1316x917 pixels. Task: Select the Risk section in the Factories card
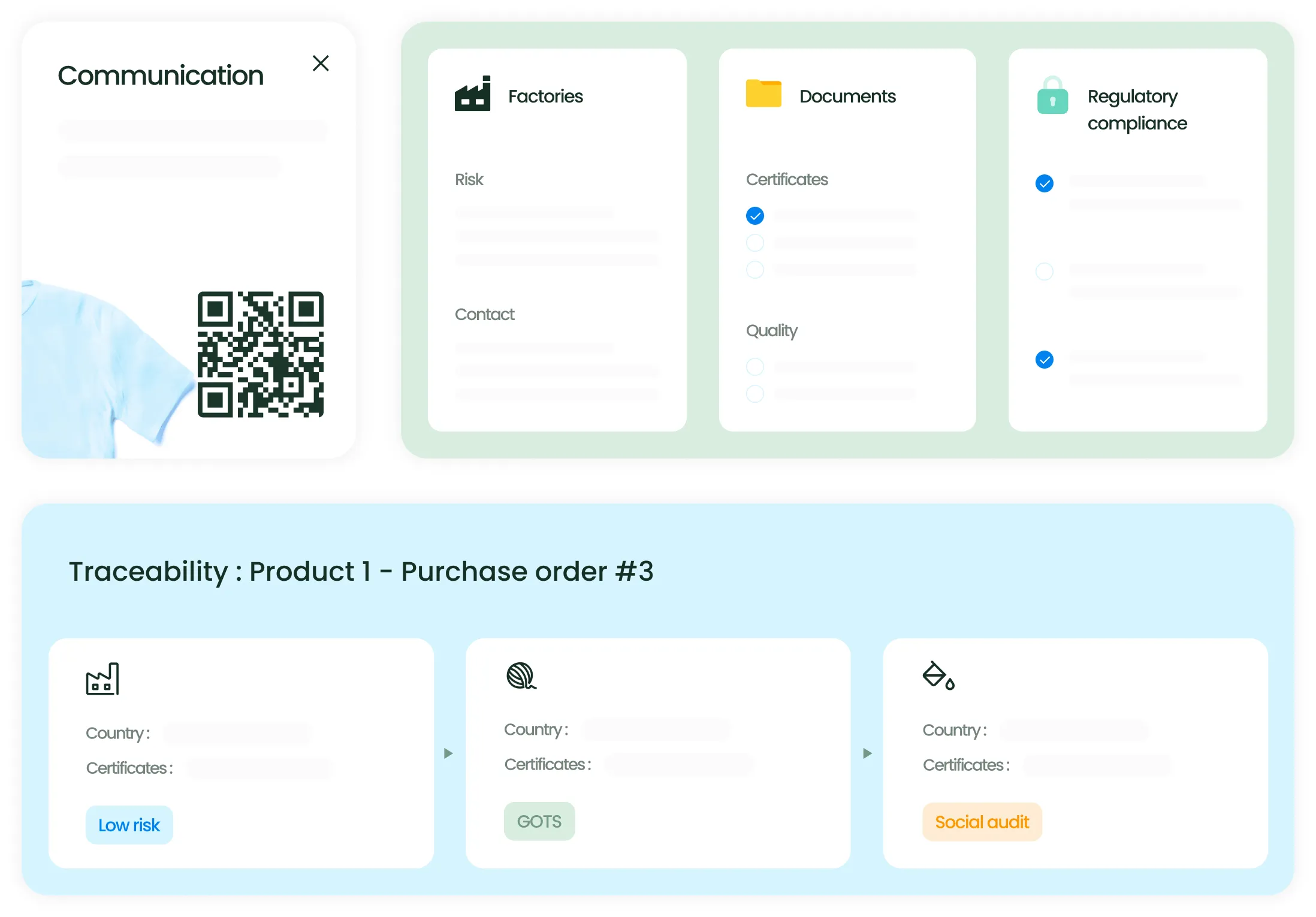click(469, 179)
